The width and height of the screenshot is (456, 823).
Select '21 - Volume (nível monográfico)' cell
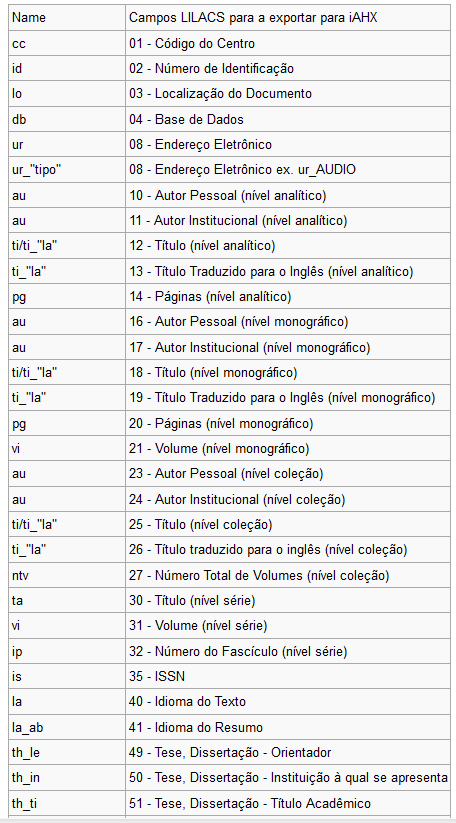click(x=288, y=449)
